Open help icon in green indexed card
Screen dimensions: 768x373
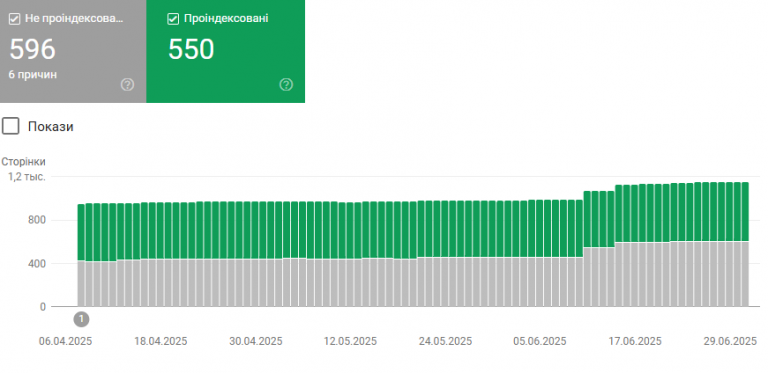(286, 85)
